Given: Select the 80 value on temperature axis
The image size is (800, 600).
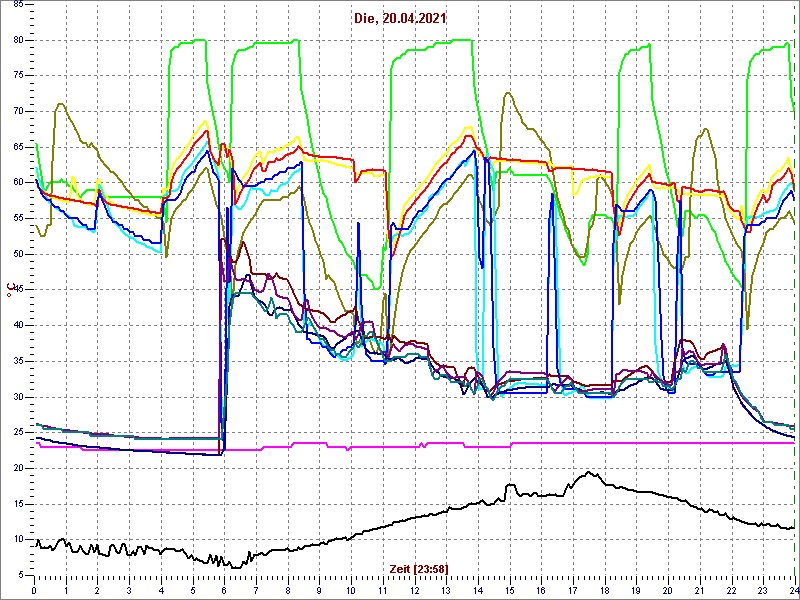Looking at the screenshot, I should (18, 40).
